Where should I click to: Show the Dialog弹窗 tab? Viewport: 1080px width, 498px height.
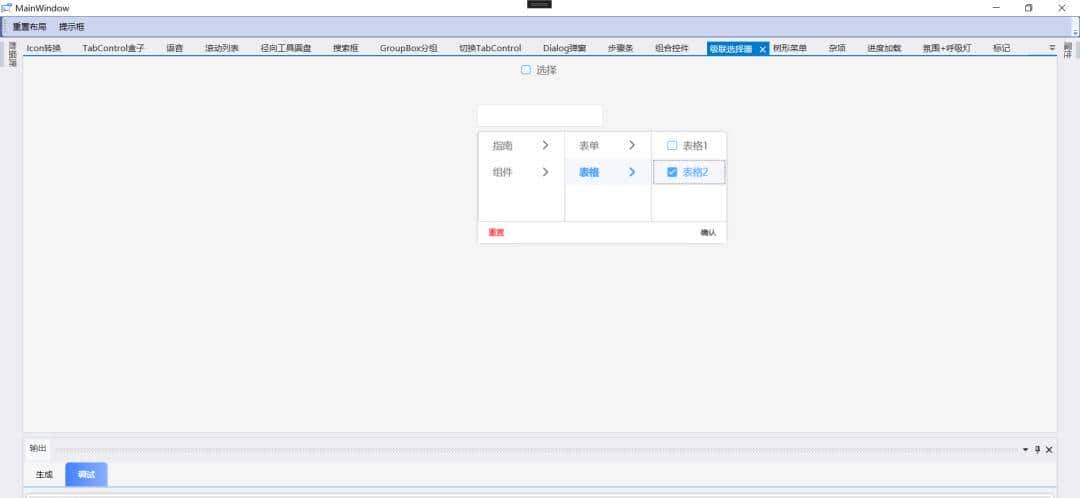(x=565, y=48)
